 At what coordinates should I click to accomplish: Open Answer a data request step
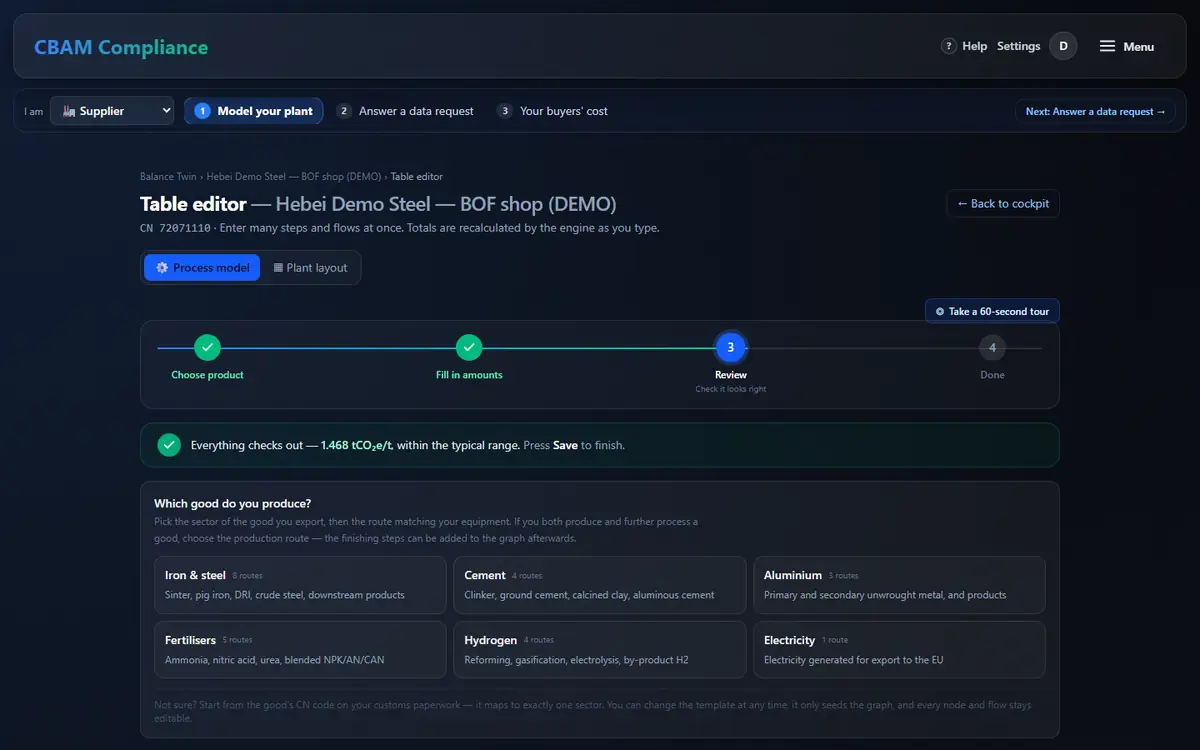click(405, 111)
